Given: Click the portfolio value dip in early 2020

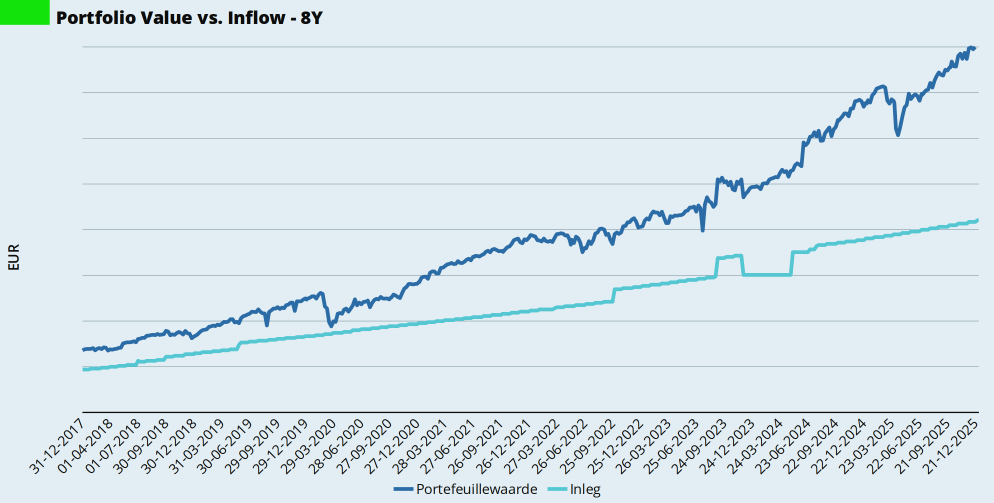Looking at the screenshot, I should (x=331, y=325).
